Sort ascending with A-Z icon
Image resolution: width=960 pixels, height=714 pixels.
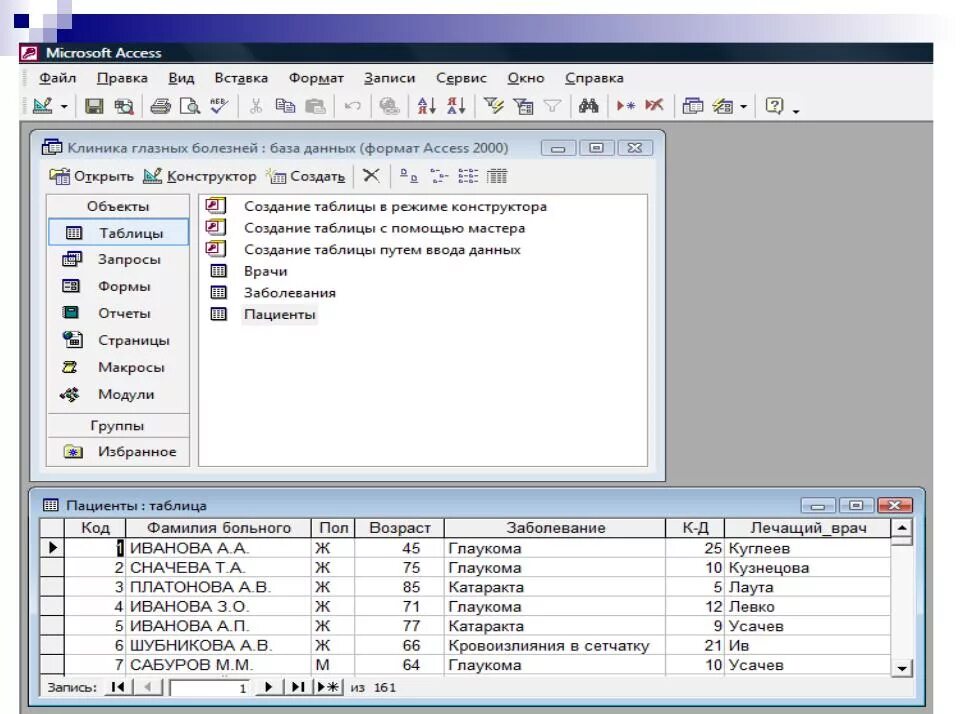(426, 106)
